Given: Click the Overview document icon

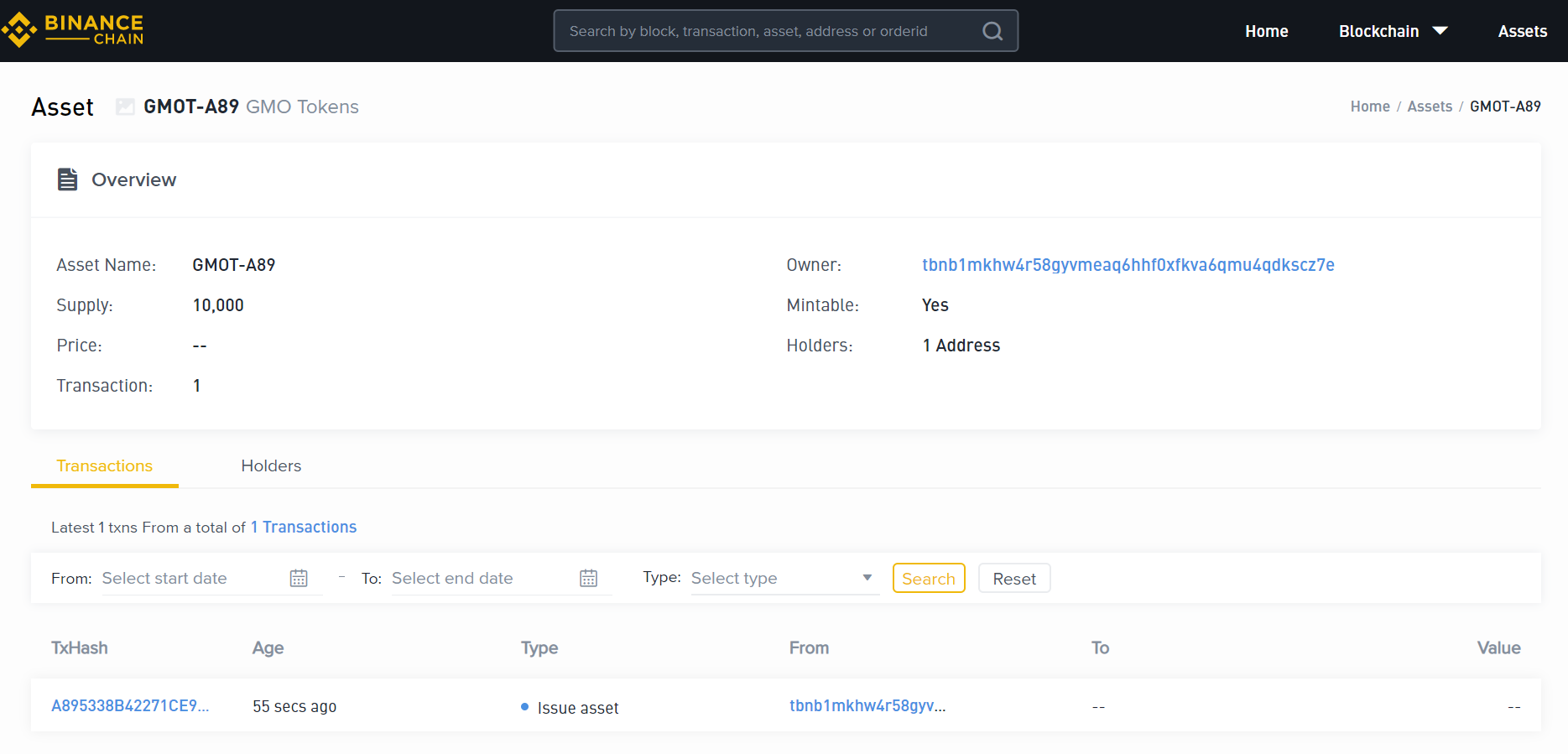Looking at the screenshot, I should (67, 179).
